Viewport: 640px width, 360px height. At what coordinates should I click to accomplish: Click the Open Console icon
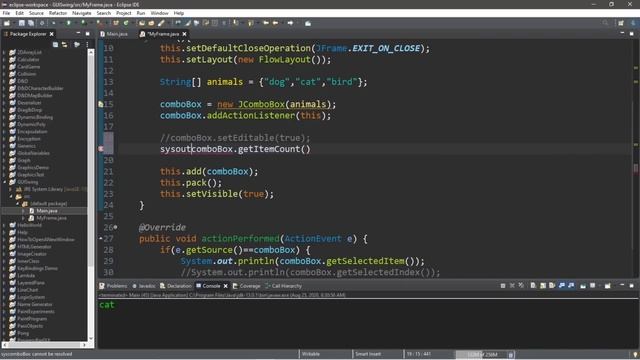point(607,286)
